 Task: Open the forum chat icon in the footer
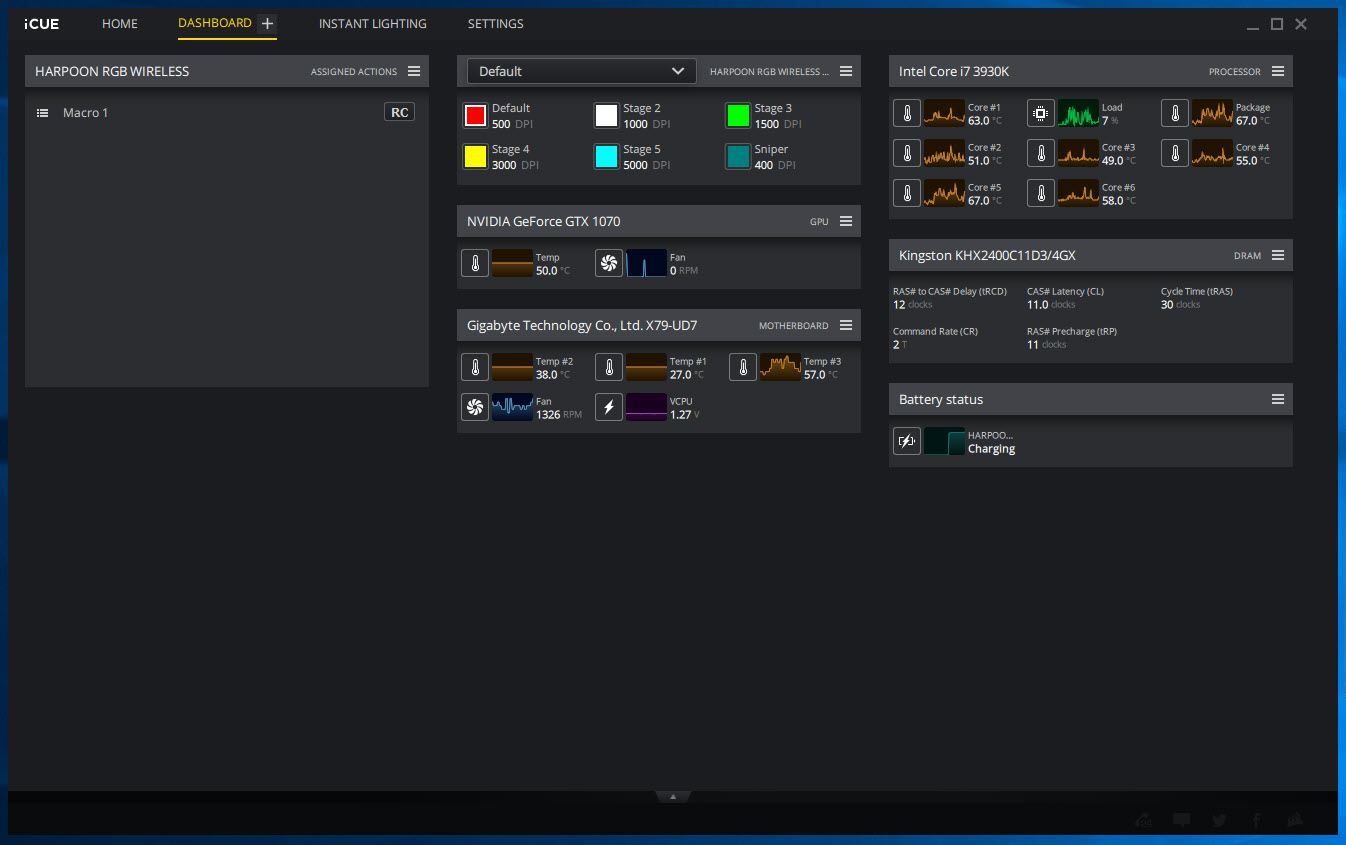click(1181, 821)
